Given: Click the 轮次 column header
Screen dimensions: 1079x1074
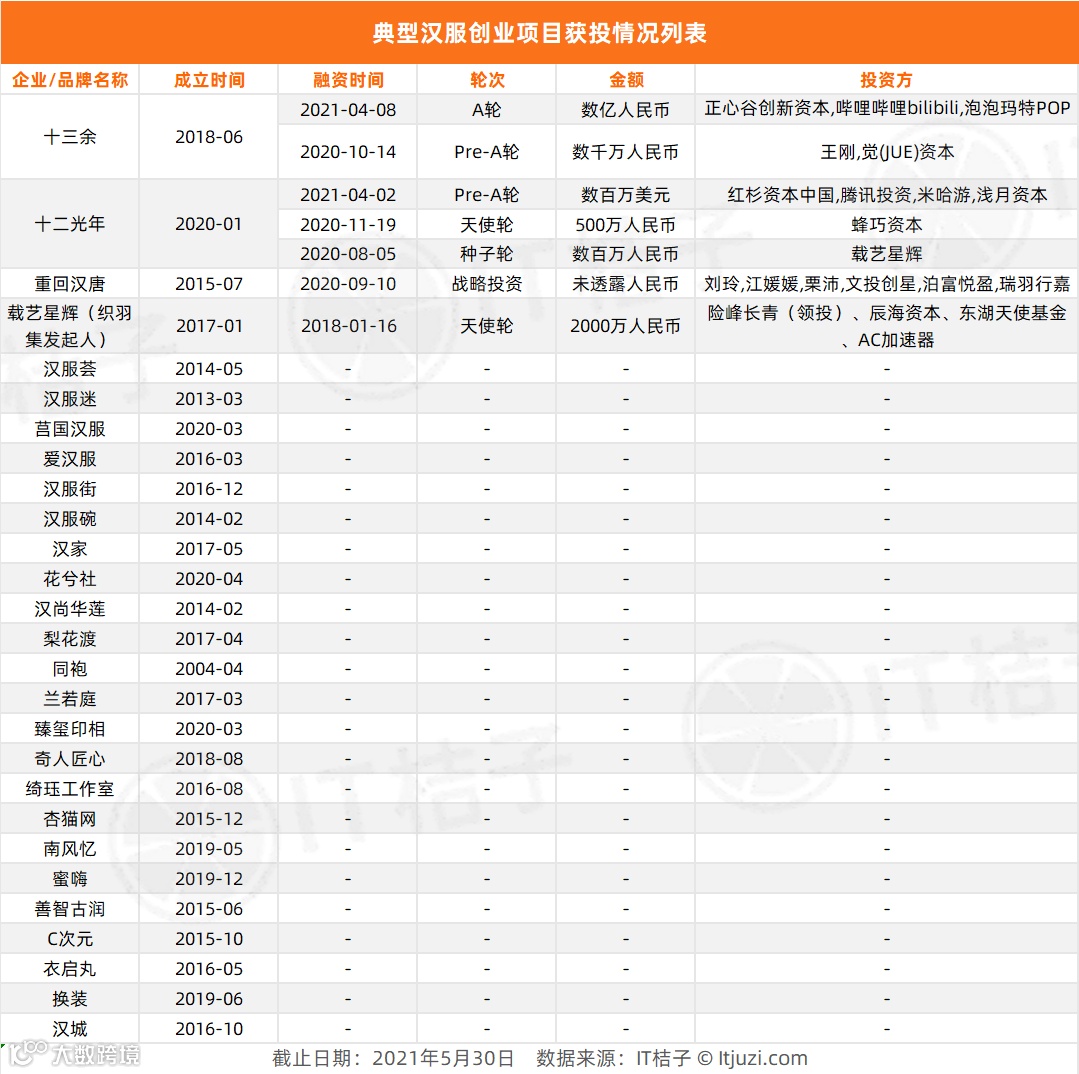Looking at the screenshot, I should [x=487, y=80].
